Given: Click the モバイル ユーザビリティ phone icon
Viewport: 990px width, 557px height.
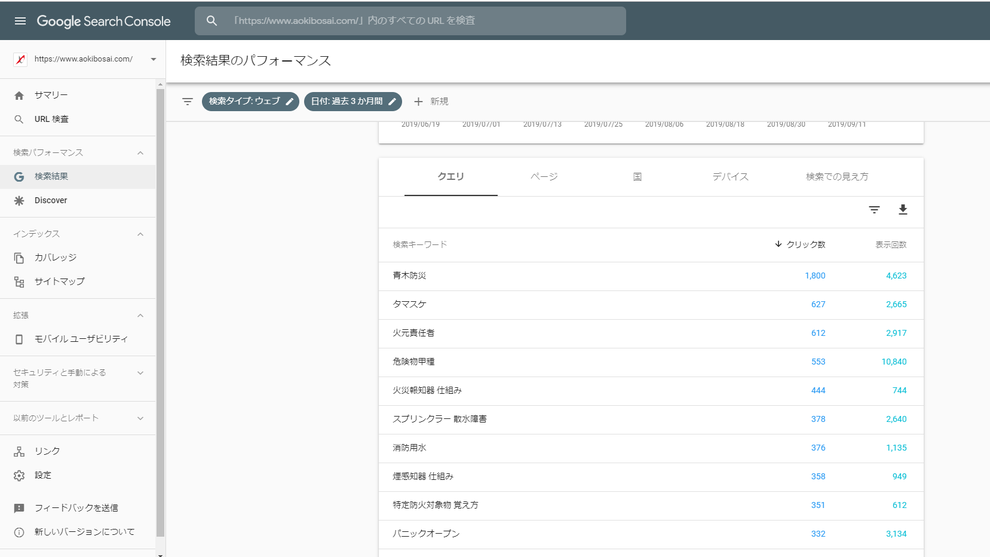Looking at the screenshot, I should point(19,339).
